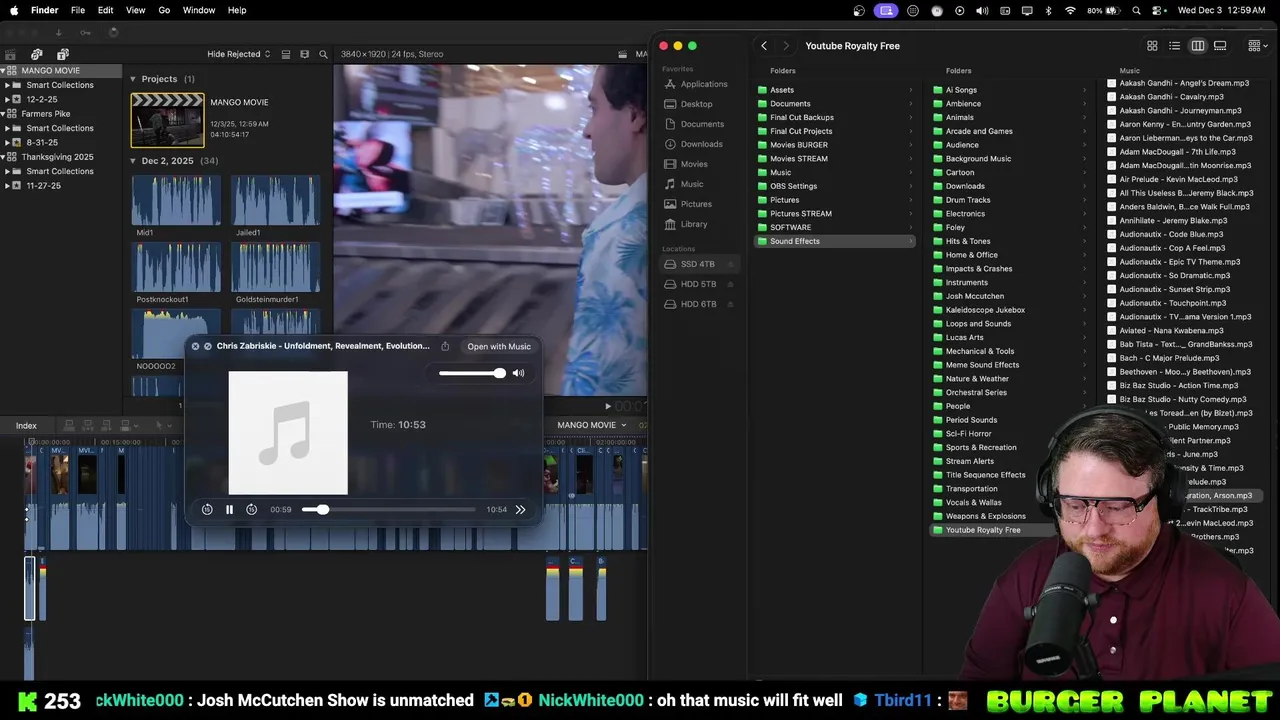The image size is (1280, 720).
Task: Skip forward 15 seconds in preview
Action: click(x=251, y=510)
